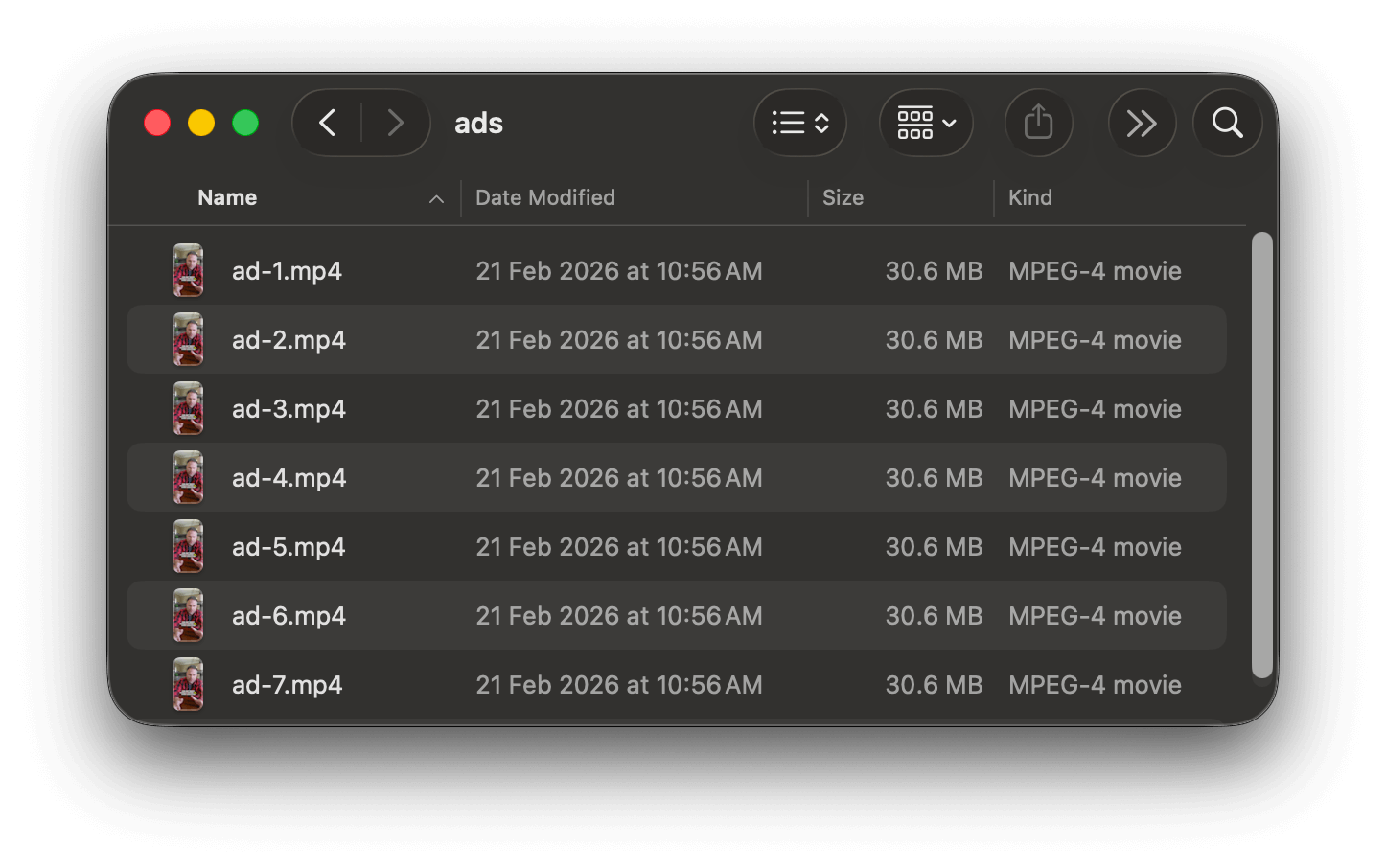
Task: Click the forward navigation arrow
Action: 396,123
